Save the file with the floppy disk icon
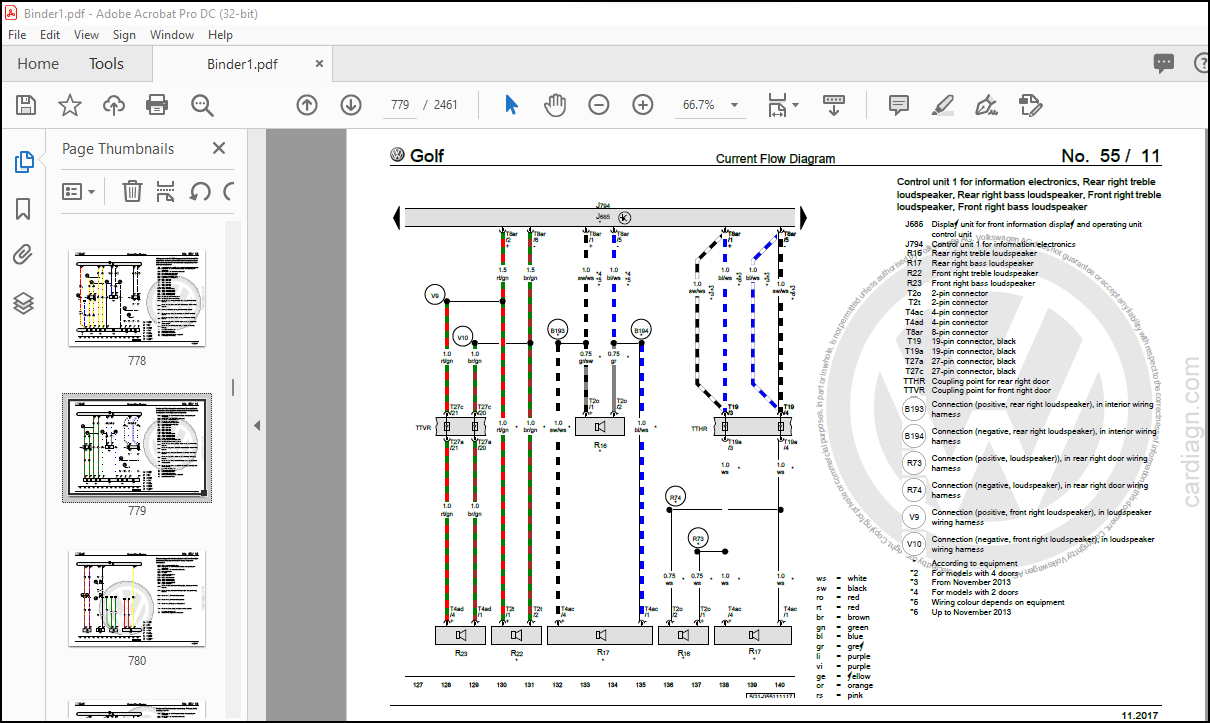This screenshot has width=1210, height=723. [26, 105]
